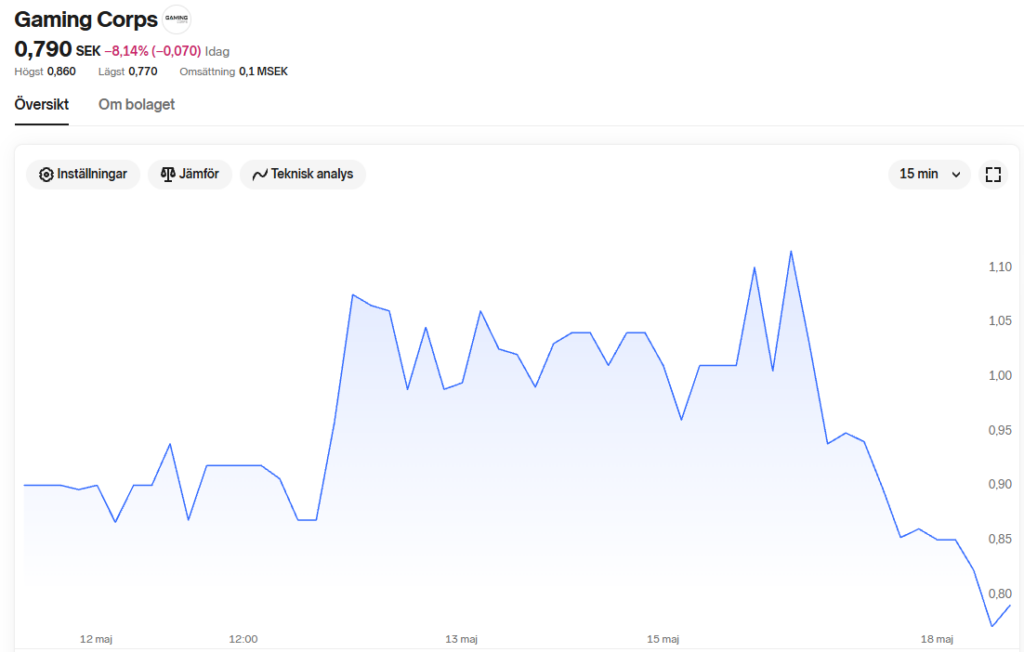Screen dimensions: 1024x652
Task: Click the 1,10 price axis label
Action: pyautogui.click(x=1000, y=267)
